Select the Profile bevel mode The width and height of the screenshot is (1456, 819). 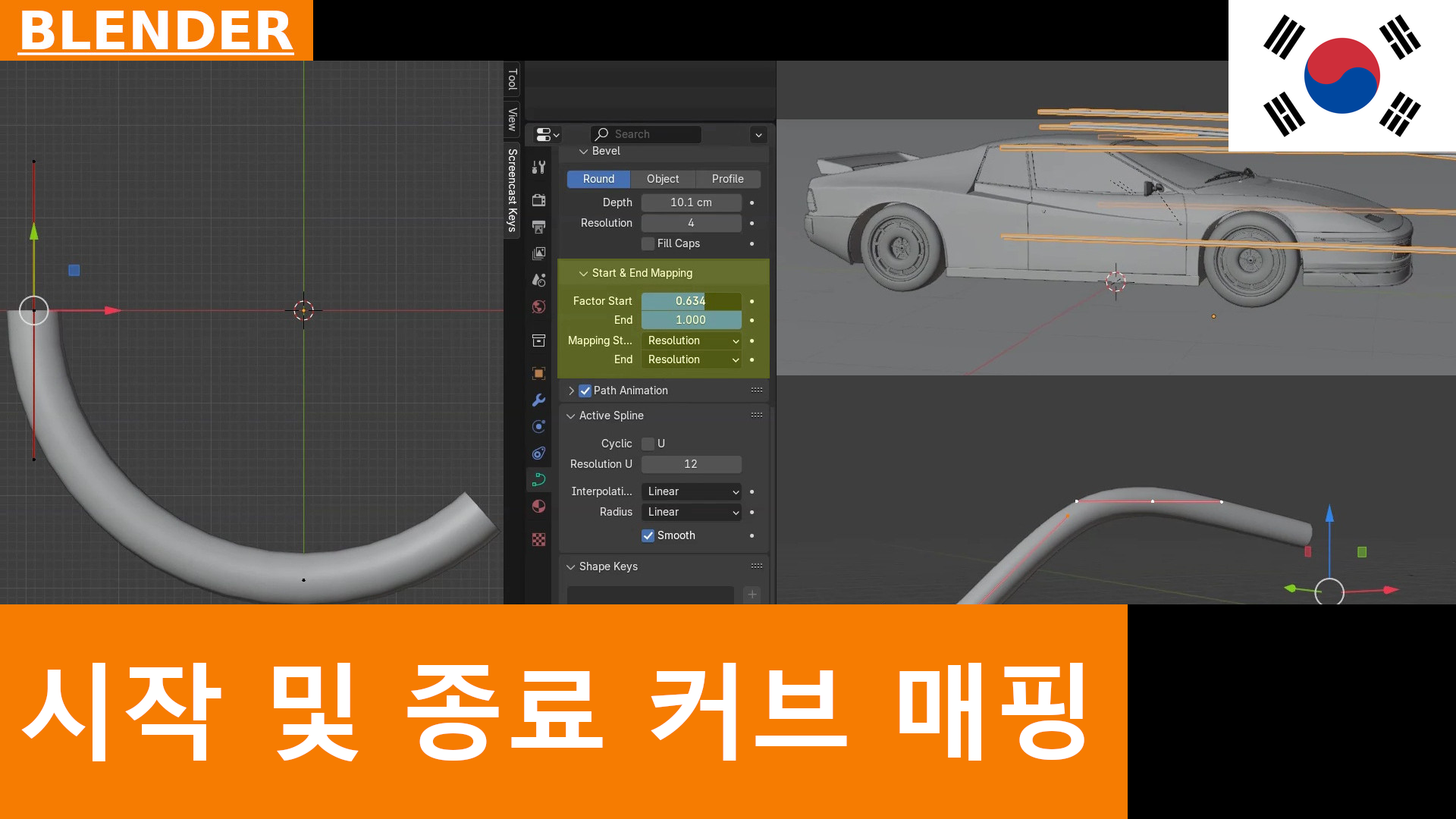(x=728, y=179)
